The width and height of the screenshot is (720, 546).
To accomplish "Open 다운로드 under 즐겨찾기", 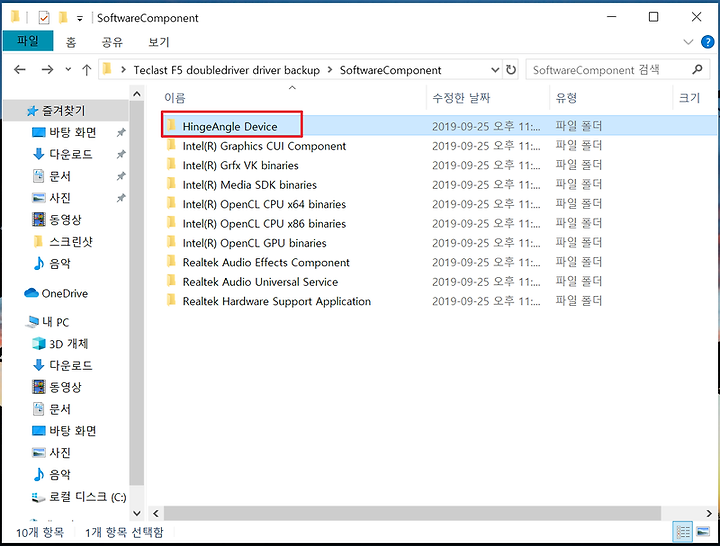I will 70,154.
